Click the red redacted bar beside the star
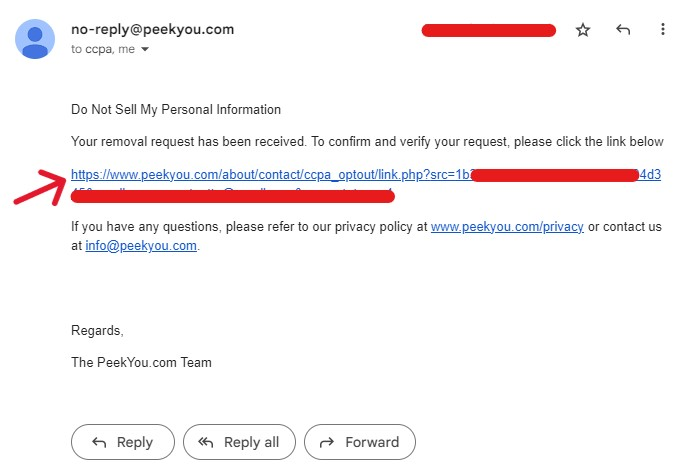 click(x=489, y=30)
